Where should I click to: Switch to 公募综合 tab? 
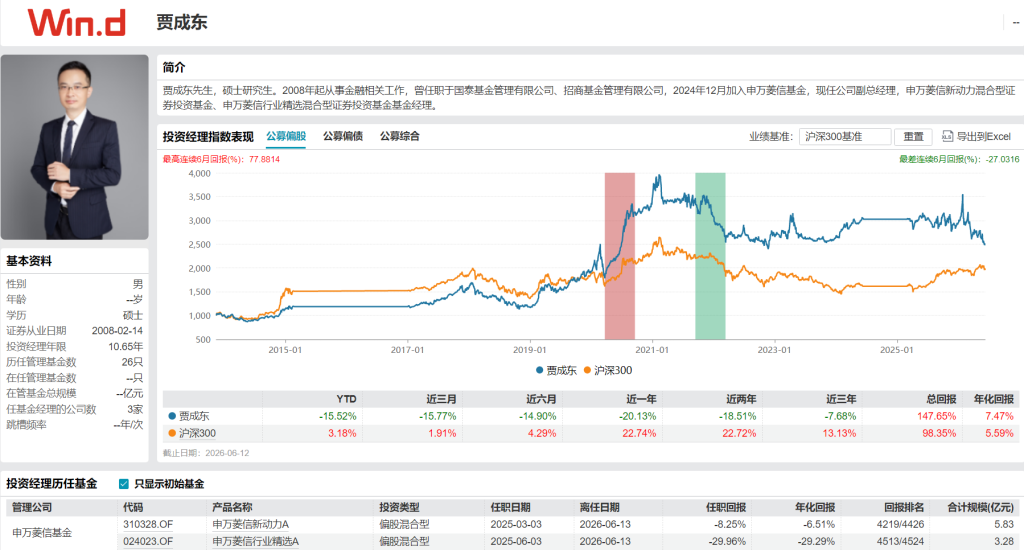[x=400, y=136]
